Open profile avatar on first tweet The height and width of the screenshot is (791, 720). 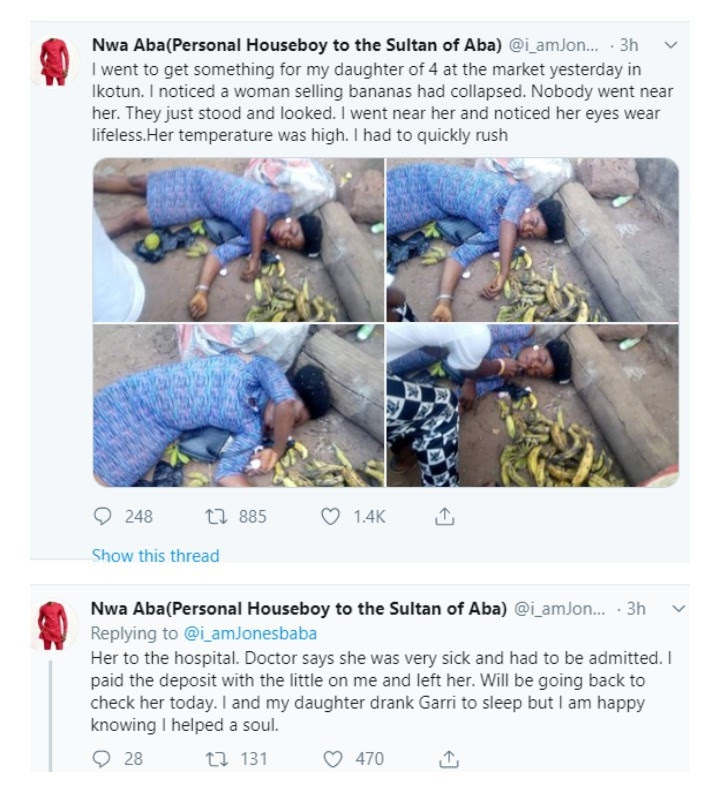click(54, 62)
